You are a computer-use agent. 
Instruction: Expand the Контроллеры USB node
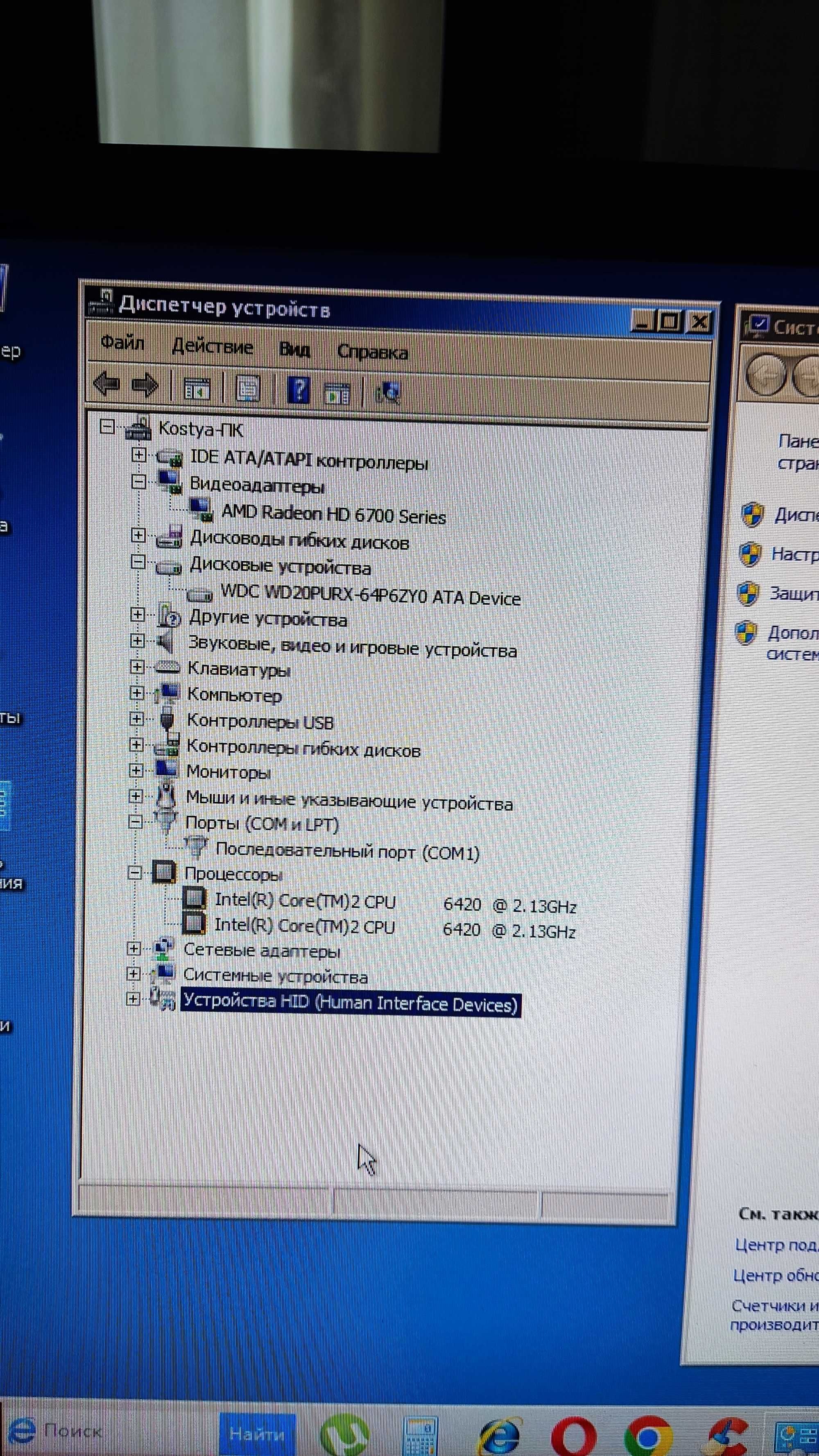click(136, 719)
